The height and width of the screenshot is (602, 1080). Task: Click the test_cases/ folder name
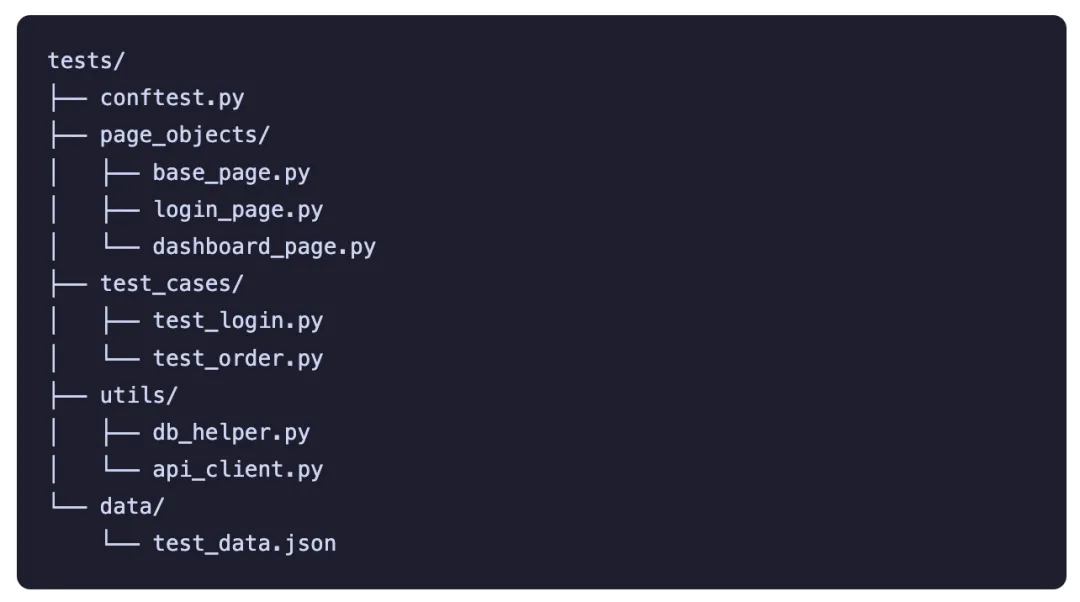[172, 284]
